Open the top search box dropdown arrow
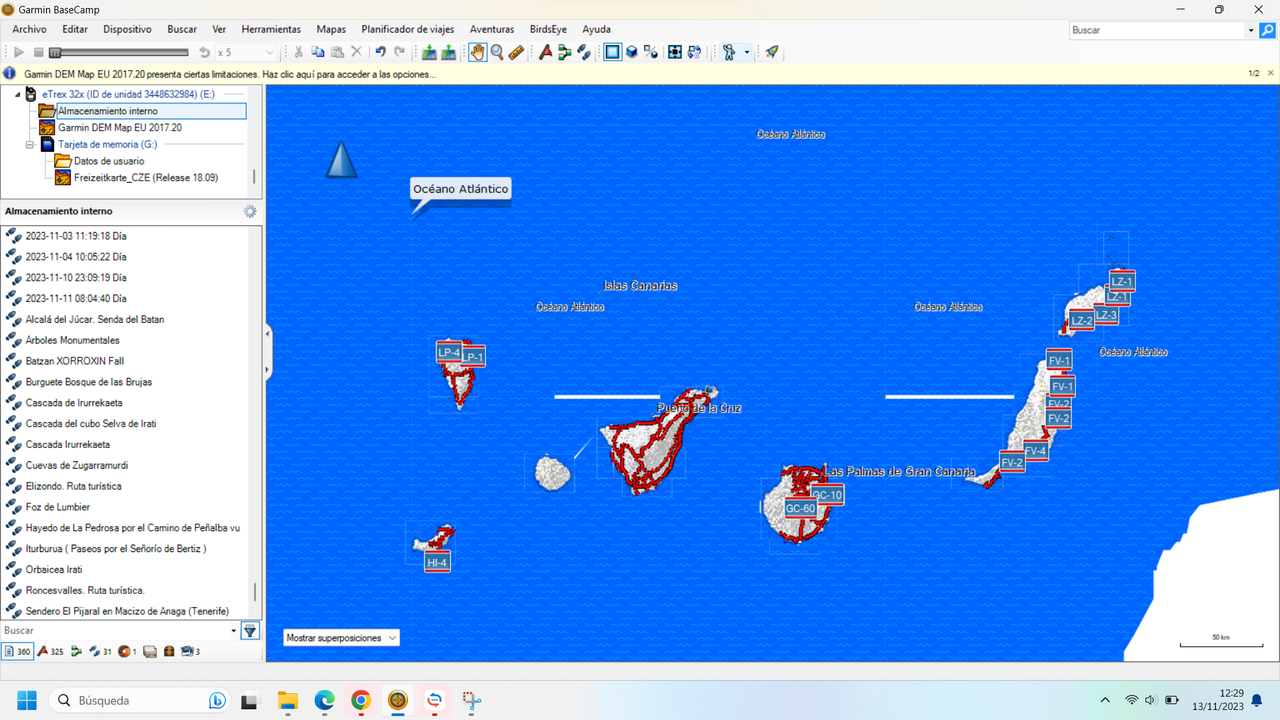The height and width of the screenshot is (720, 1280). (1251, 30)
